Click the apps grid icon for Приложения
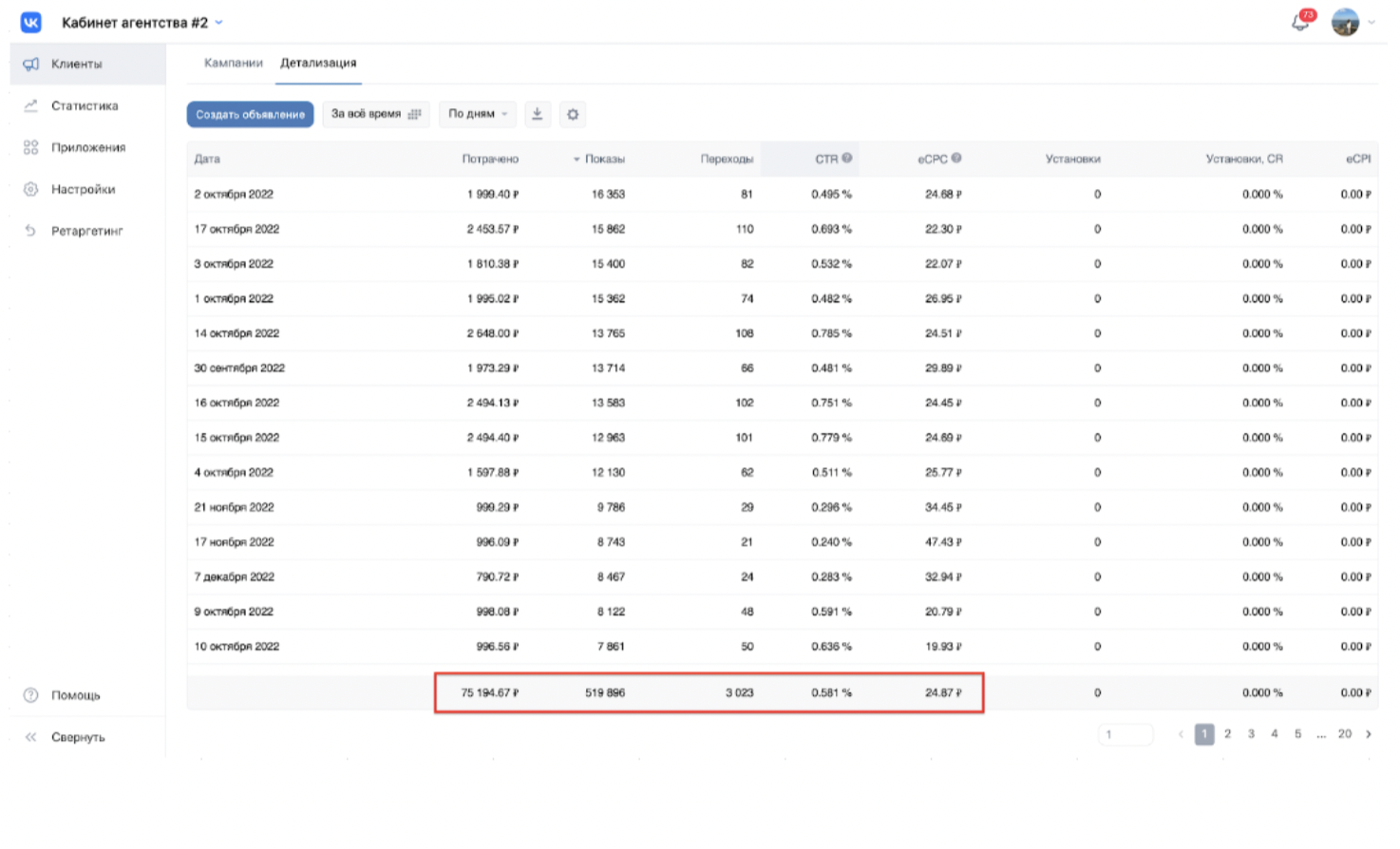The image size is (1400, 849). [x=31, y=147]
